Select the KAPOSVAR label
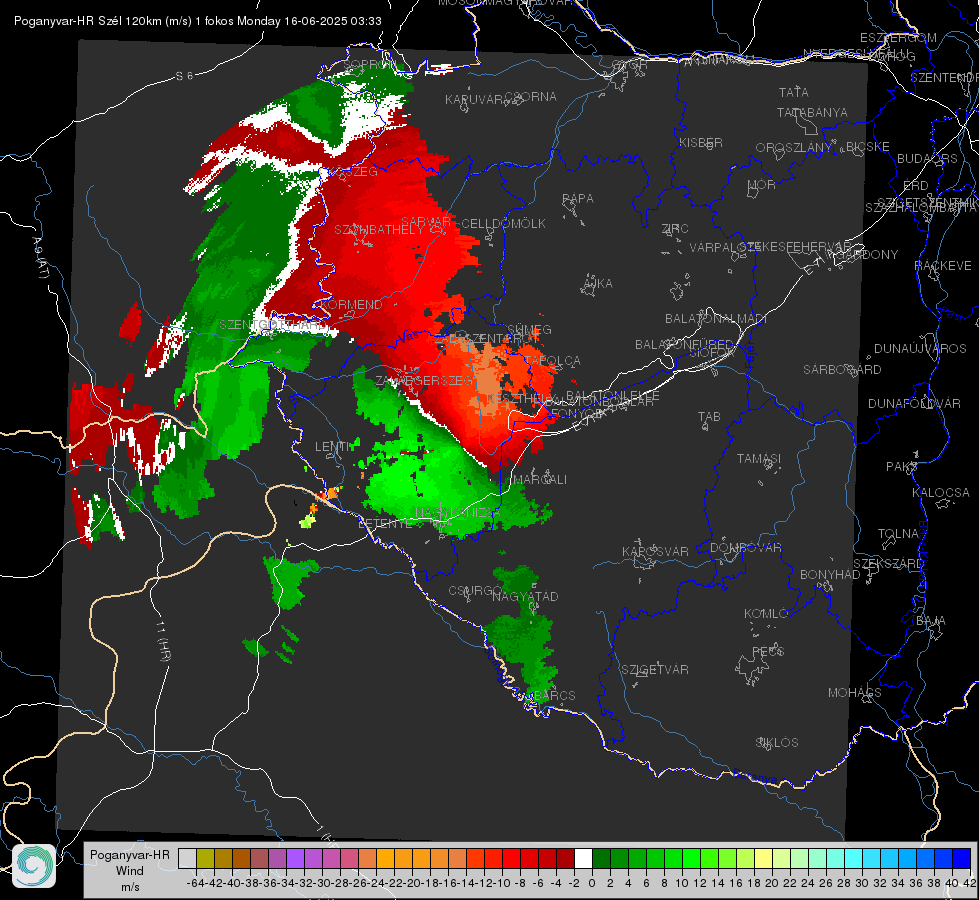979x900 pixels. click(x=655, y=551)
